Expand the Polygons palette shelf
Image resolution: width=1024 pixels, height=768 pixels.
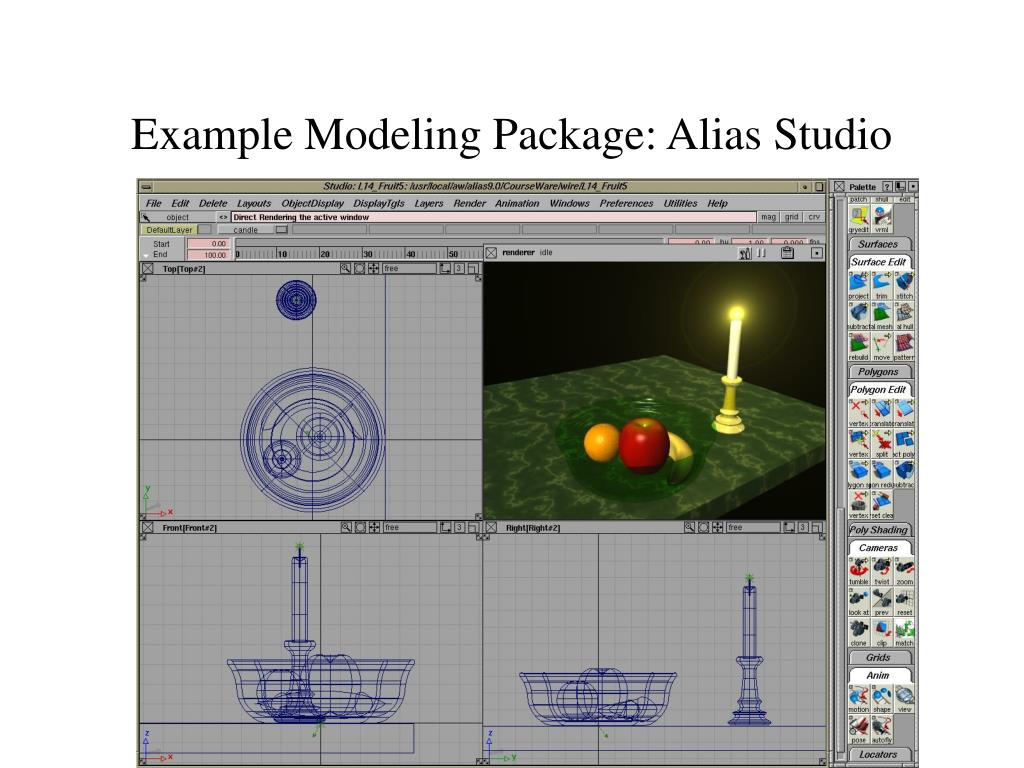pyautogui.click(x=878, y=372)
